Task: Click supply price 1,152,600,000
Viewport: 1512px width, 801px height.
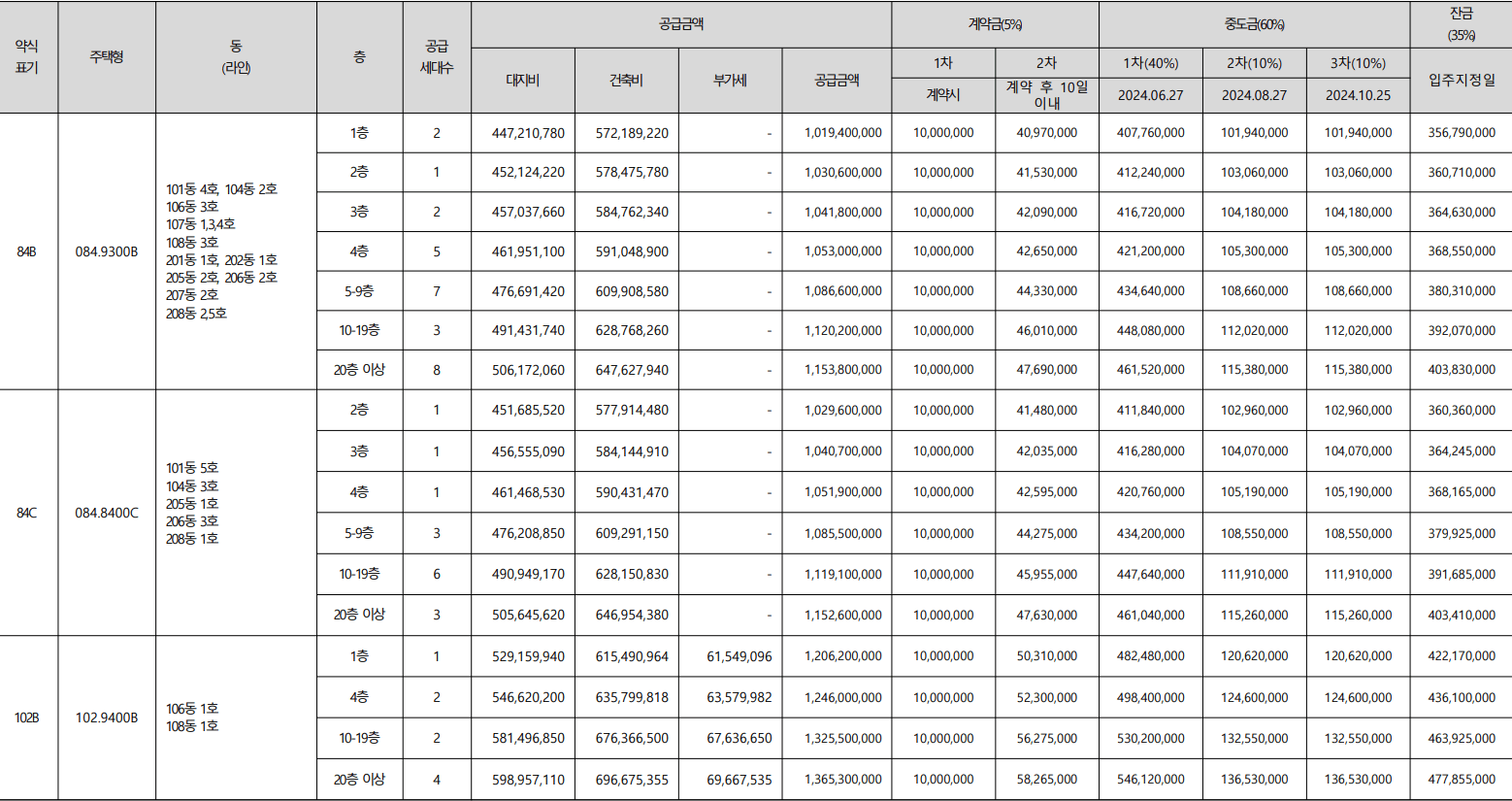Action: click(x=842, y=615)
